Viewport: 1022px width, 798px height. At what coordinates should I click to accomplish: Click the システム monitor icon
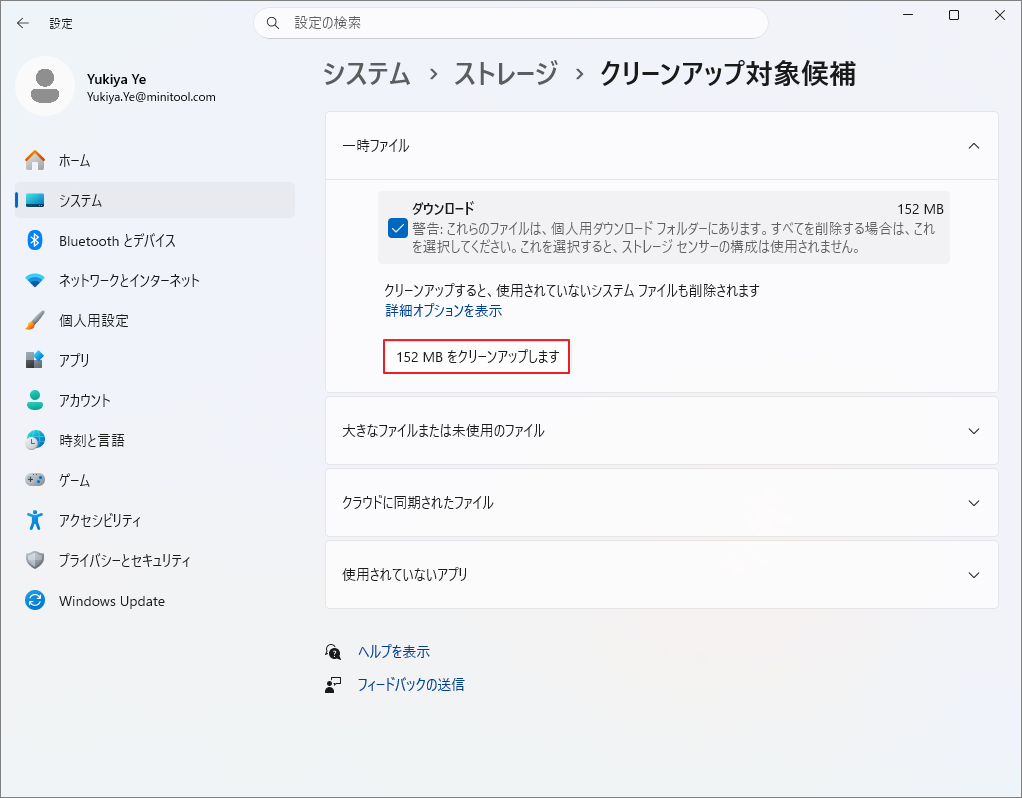click(x=35, y=201)
